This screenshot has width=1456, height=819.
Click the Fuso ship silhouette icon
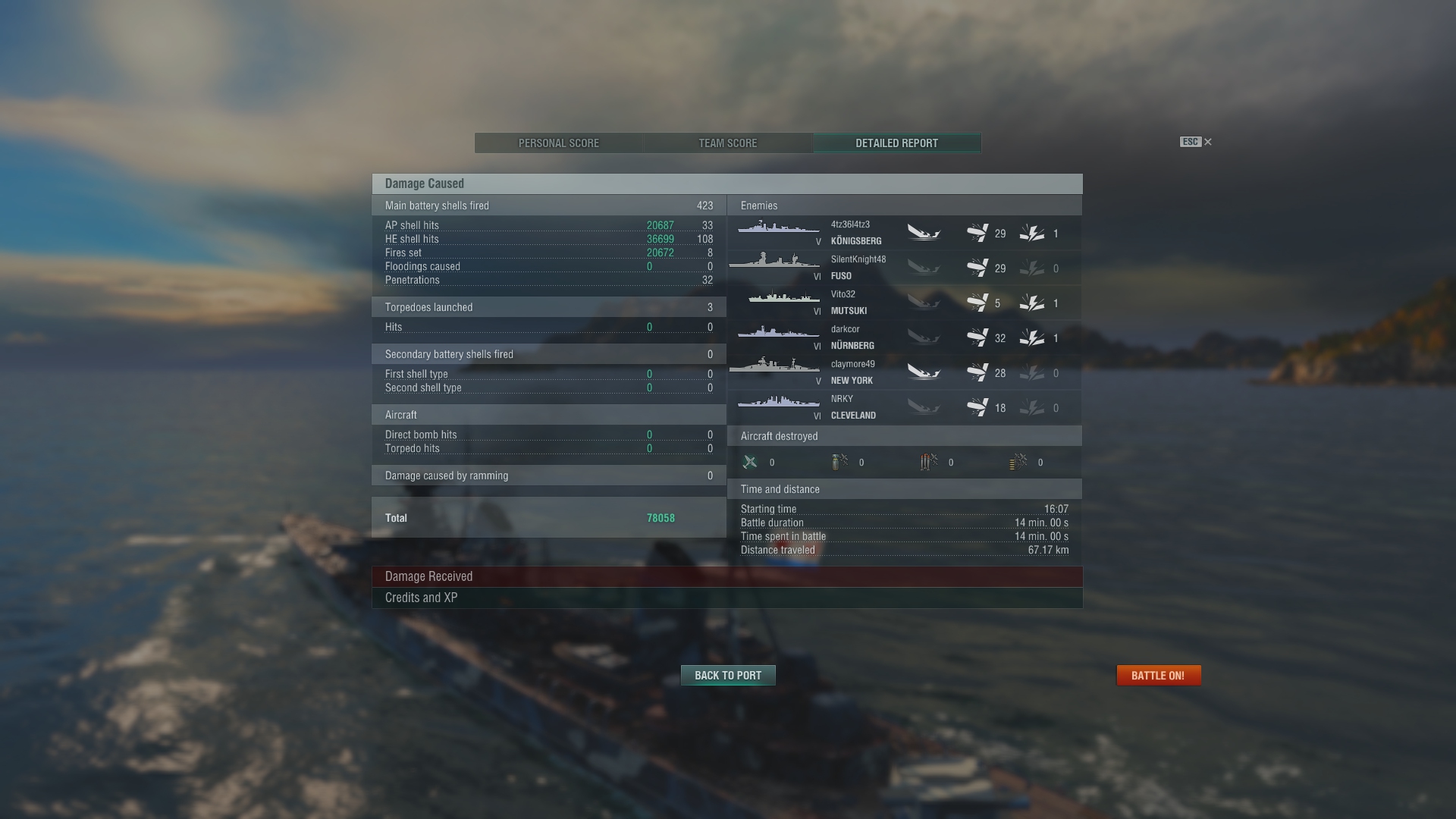(774, 260)
